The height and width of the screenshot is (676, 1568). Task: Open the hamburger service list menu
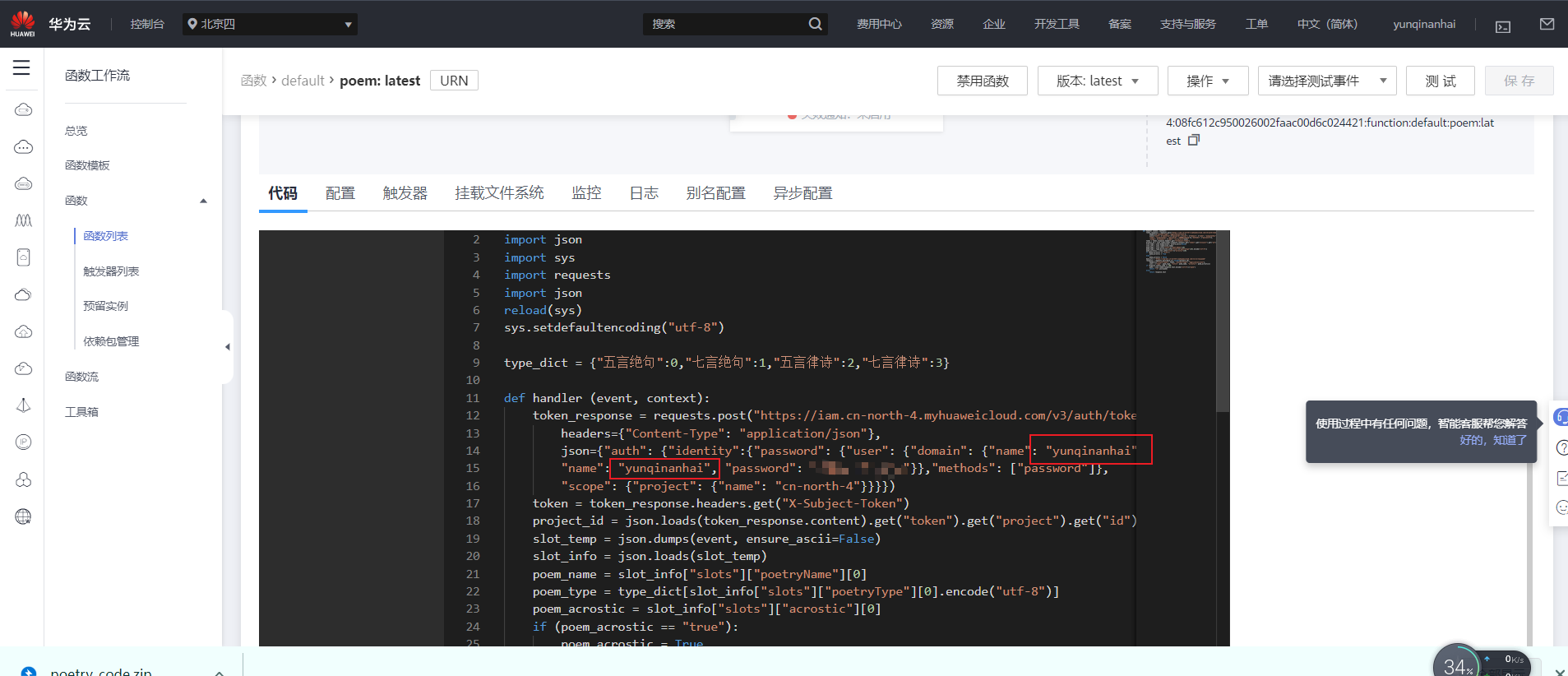point(21,67)
